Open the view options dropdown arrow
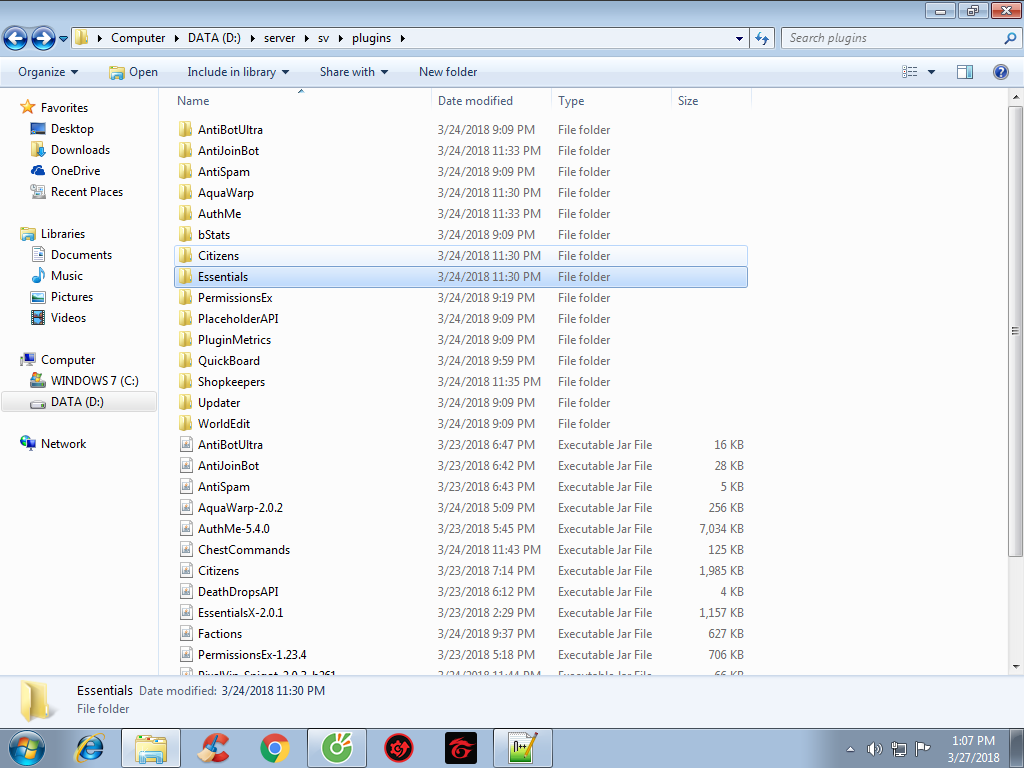This screenshot has height=768, width=1024. pyautogui.click(x=931, y=72)
